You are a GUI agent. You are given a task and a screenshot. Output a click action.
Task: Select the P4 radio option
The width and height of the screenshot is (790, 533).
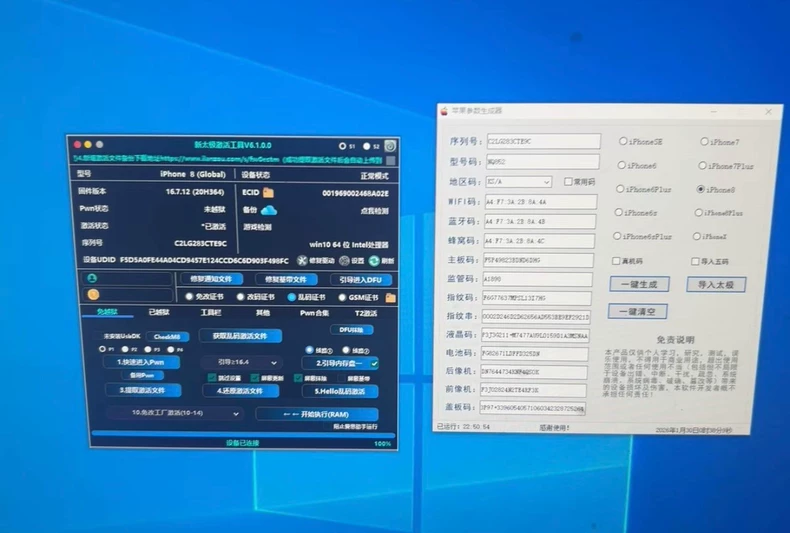(171, 349)
